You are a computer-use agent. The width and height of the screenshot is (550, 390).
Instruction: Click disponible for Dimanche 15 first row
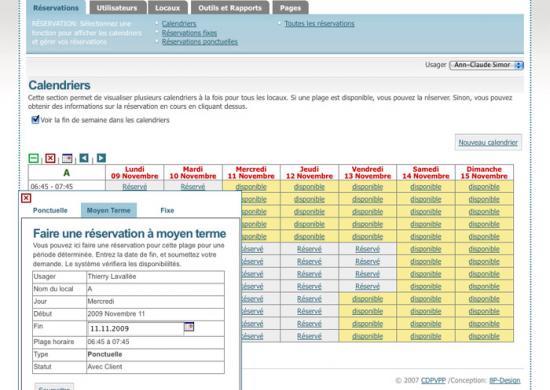(484, 187)
